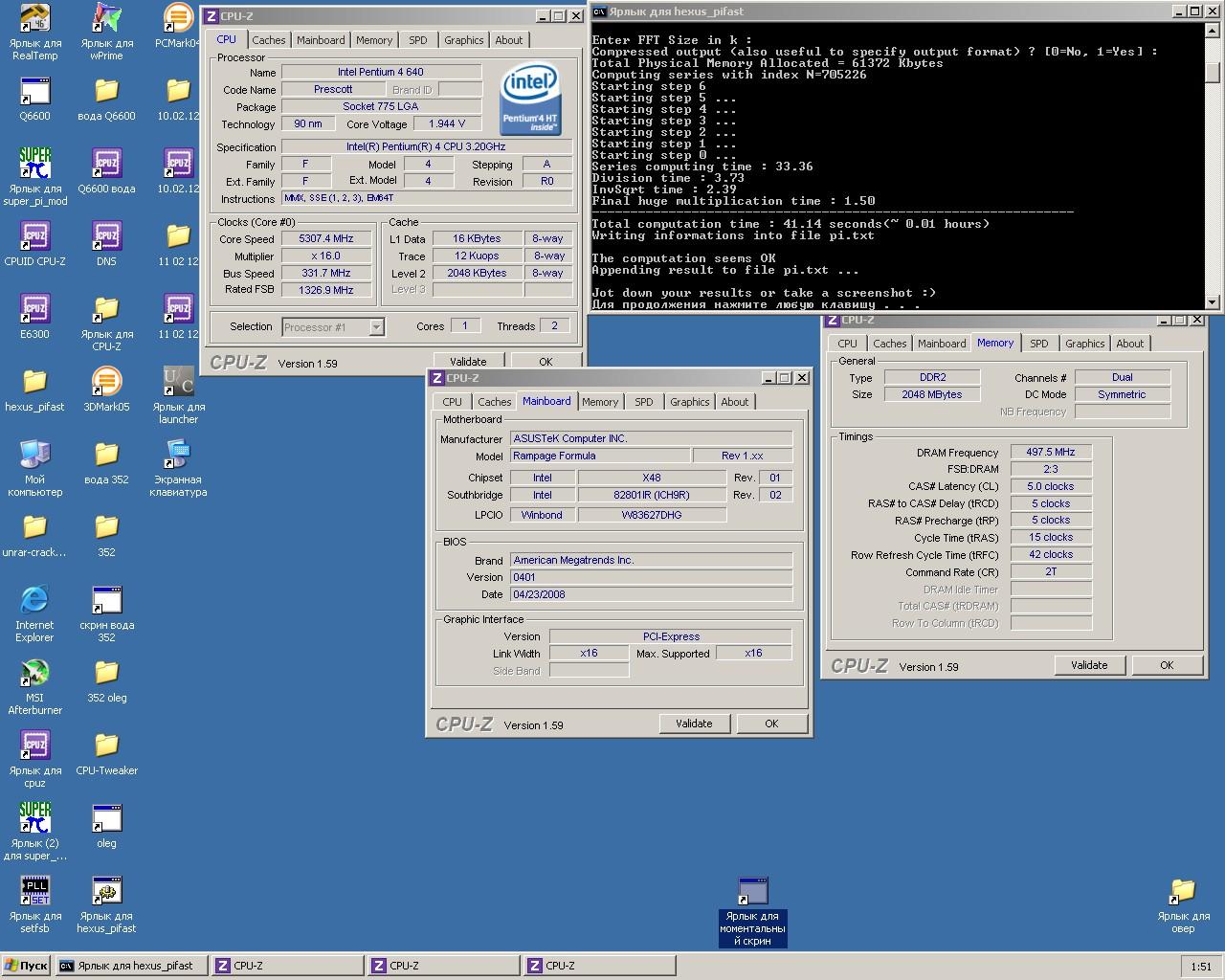Open the скрин вода 352 shortcut
Image resolution: width=1225 pixels, height=980 pixels.
pos(106,600)
